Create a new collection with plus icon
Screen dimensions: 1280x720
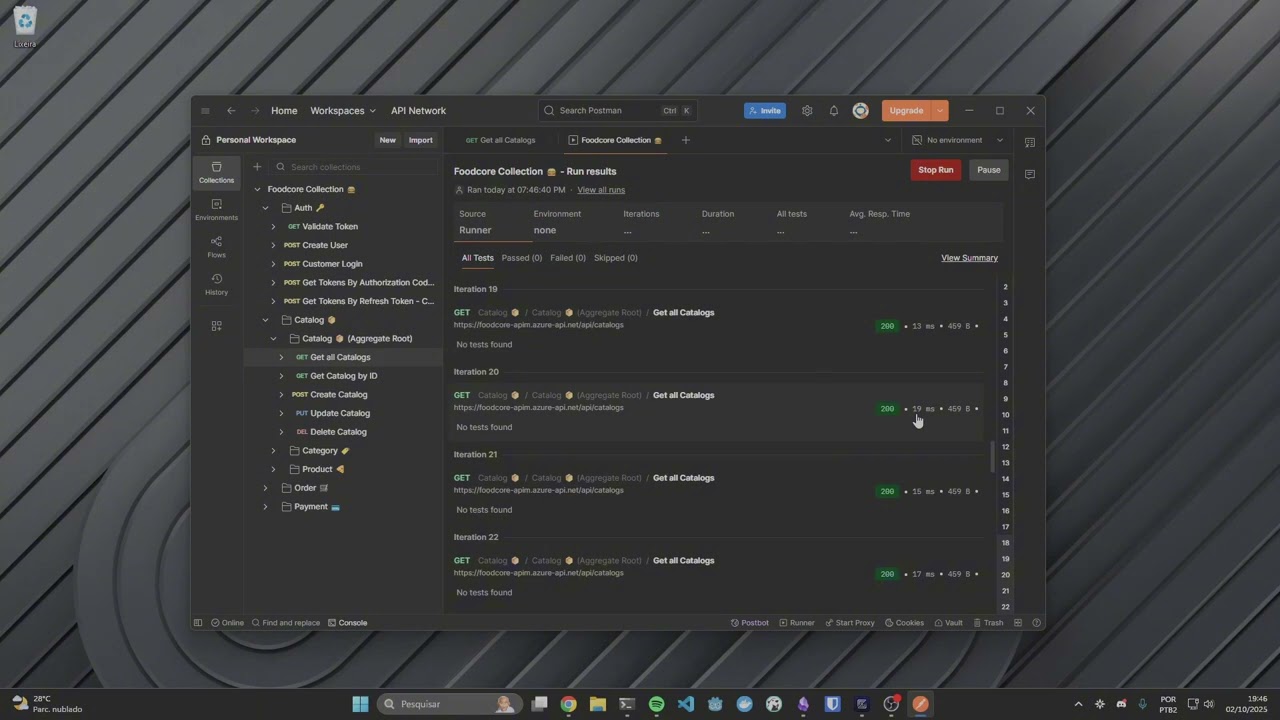(x=257, y=167)
